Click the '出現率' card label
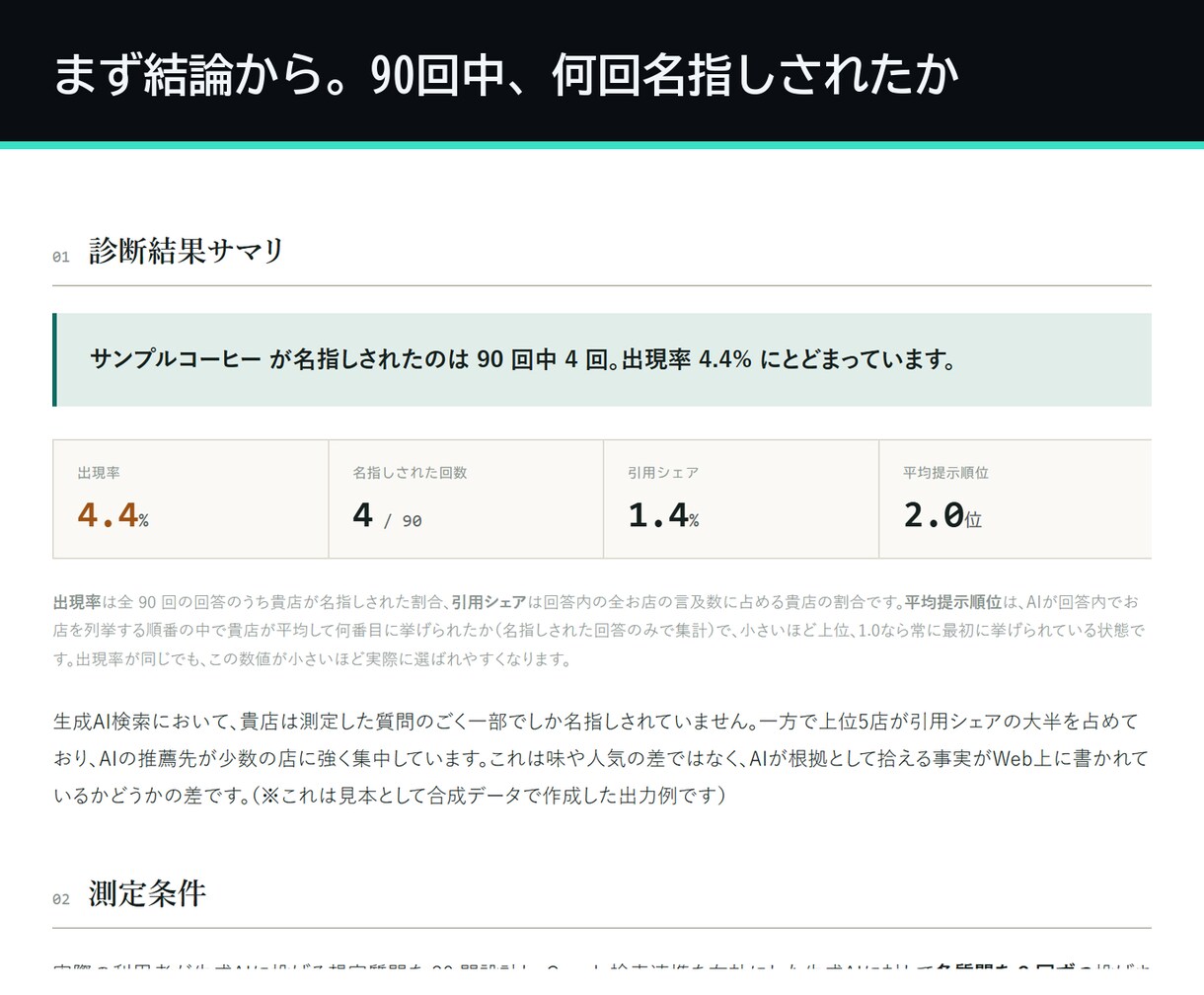Viewport: 1204px width, 995px height. tap(99, 473)
